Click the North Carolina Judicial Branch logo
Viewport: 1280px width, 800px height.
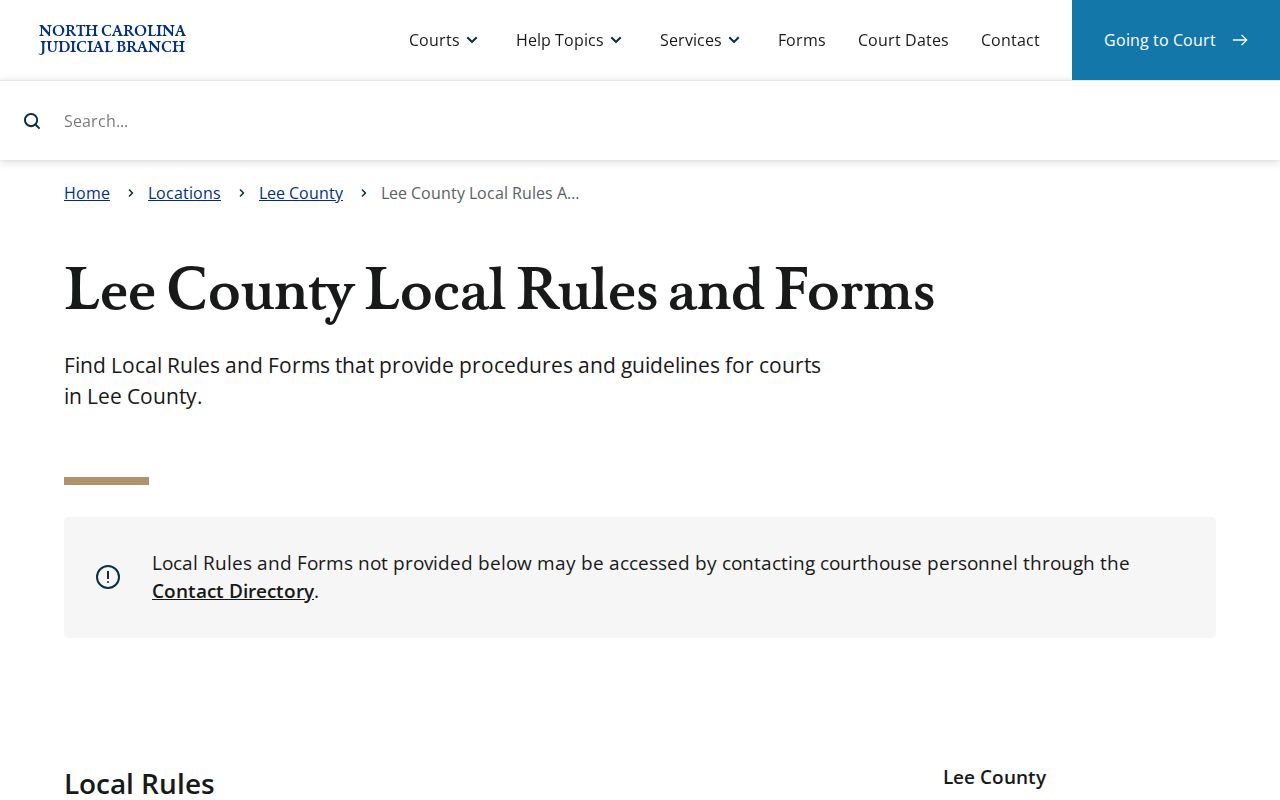point(112,40)
